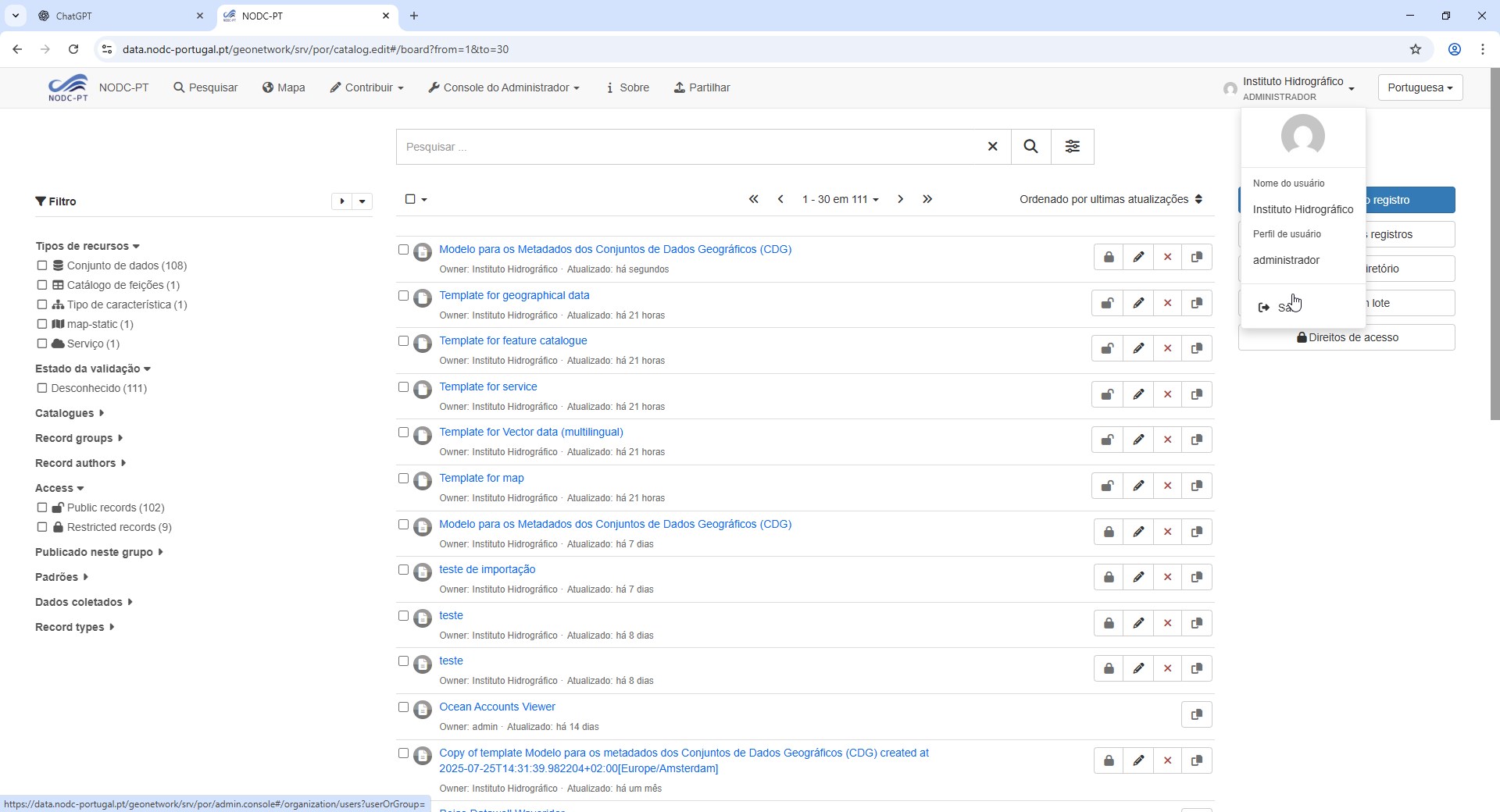
Task: Click edit pencil for Template for service
Action: (x=1138, y=394)
